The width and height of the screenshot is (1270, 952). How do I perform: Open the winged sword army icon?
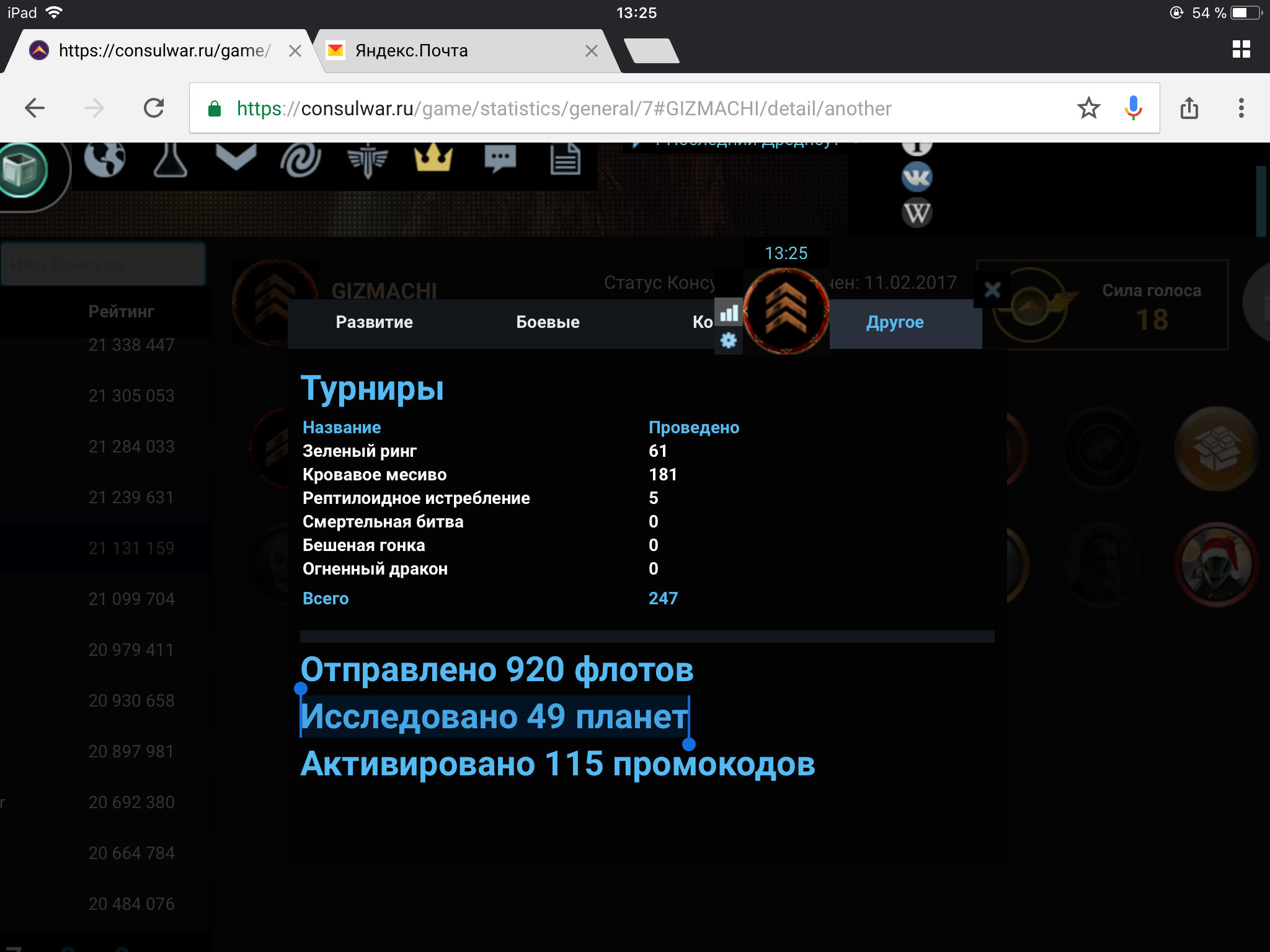tap(368, 159)
